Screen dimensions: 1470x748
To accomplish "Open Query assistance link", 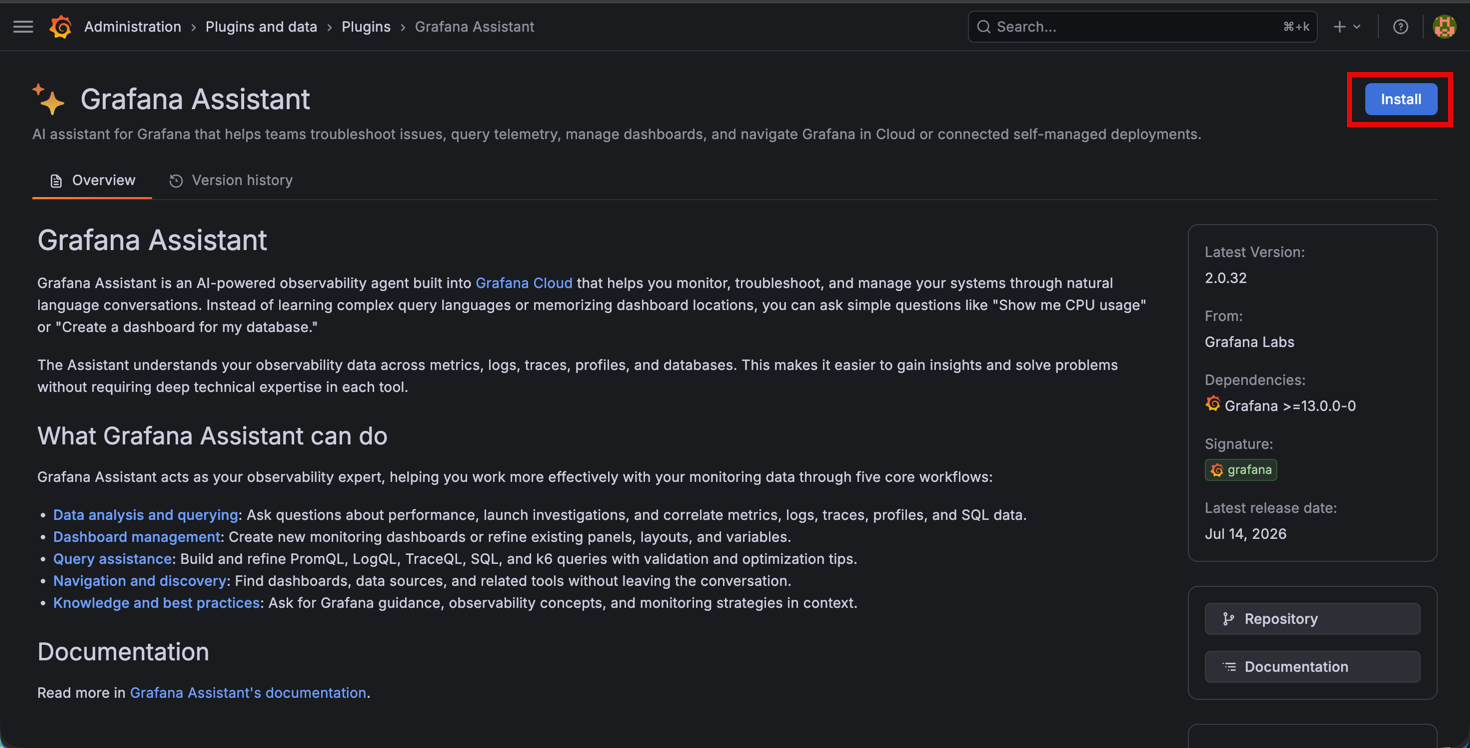I will tap(112, 559).
